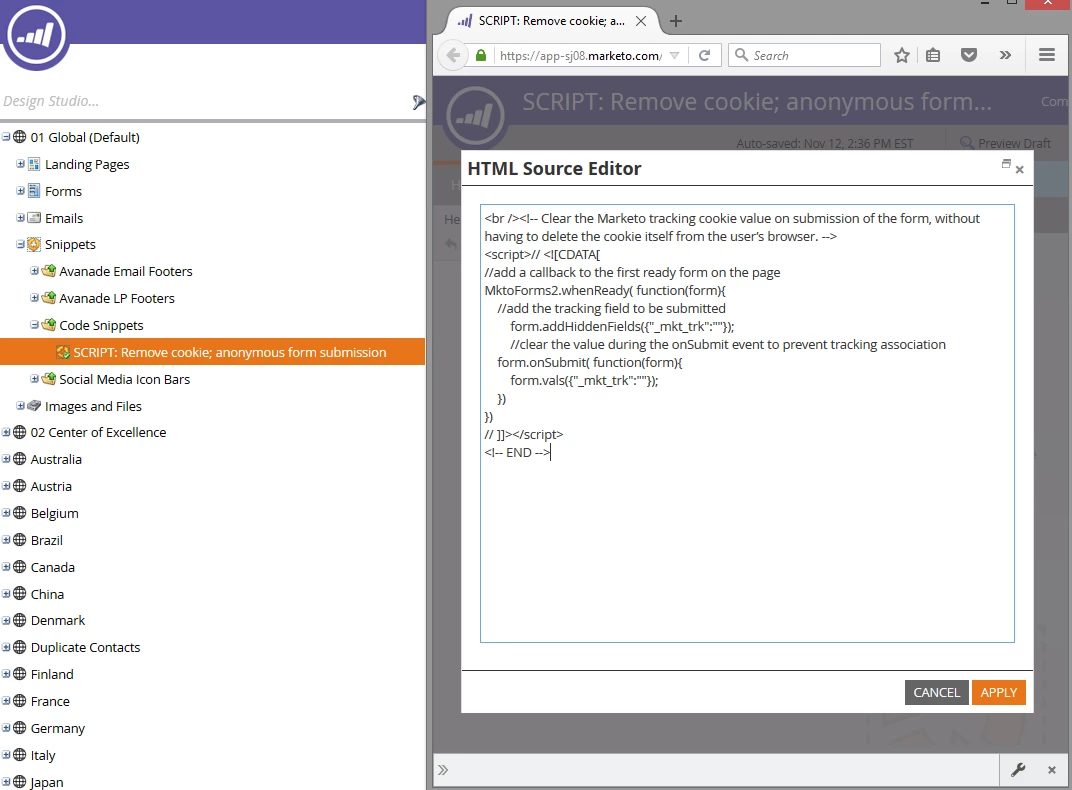
Task: Select the Australia workspace
Action: coord(56,459)
